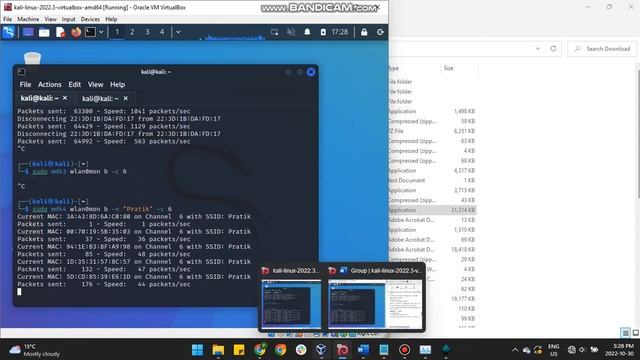Expand the Explorer address bar history dropdown
The width and height of the screenshot is (640, 360).
pos(538,49)
